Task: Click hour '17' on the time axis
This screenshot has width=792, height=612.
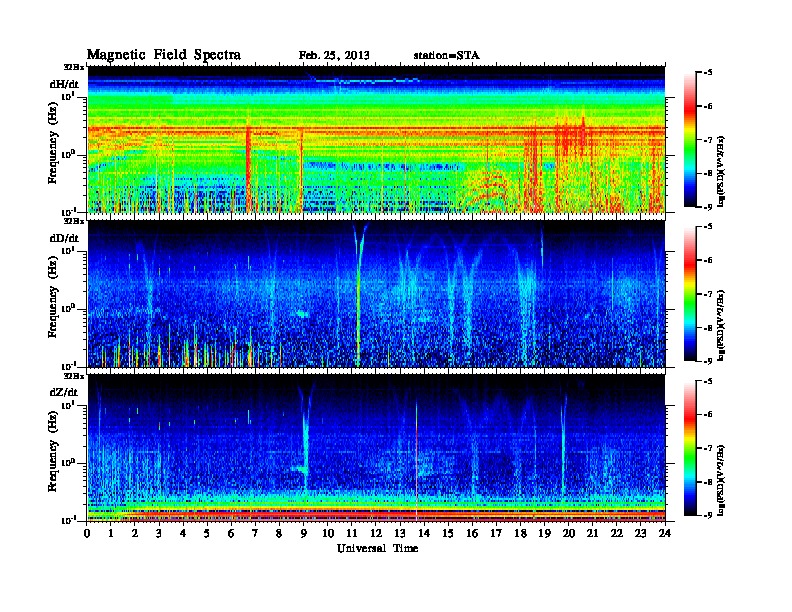Action: click(x=496, y=533)
